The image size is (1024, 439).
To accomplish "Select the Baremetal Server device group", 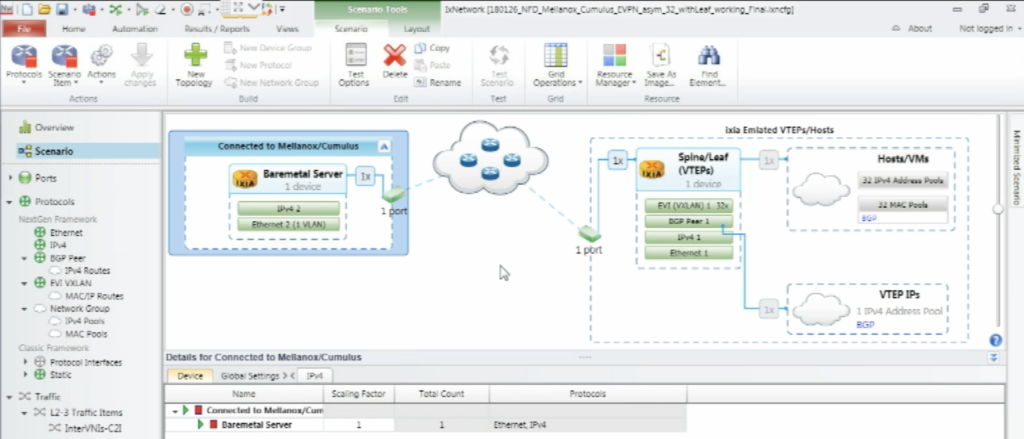I will tap(288, 180).
